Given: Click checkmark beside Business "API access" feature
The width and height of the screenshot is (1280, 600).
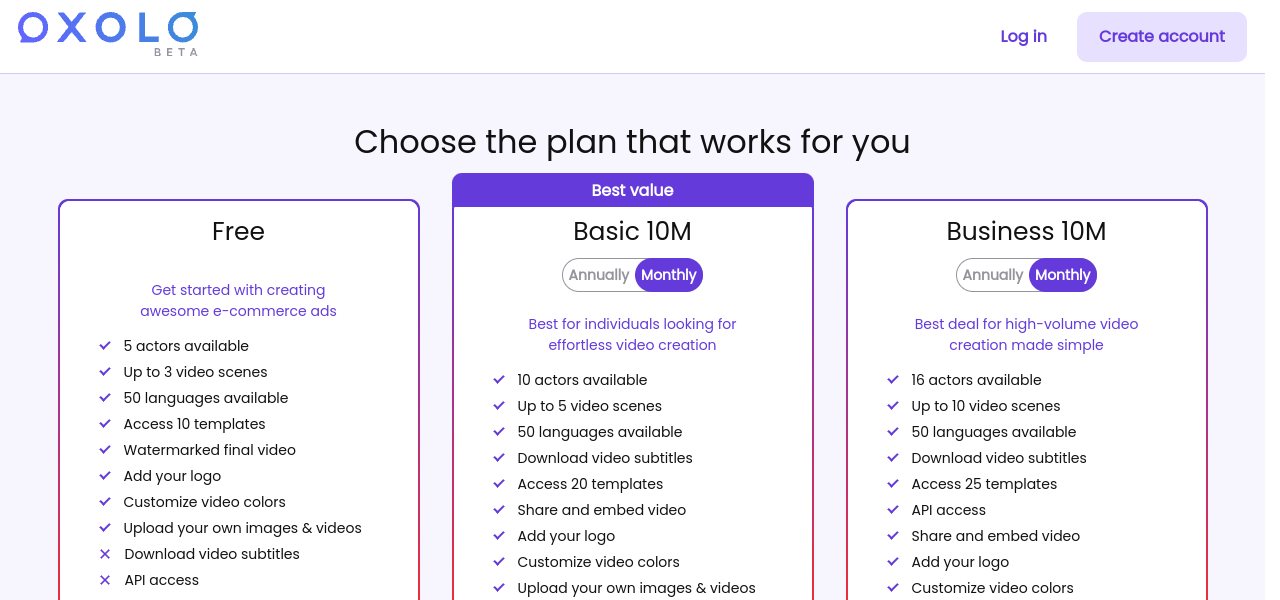Looking at the screenshot, I should (893, 510).
